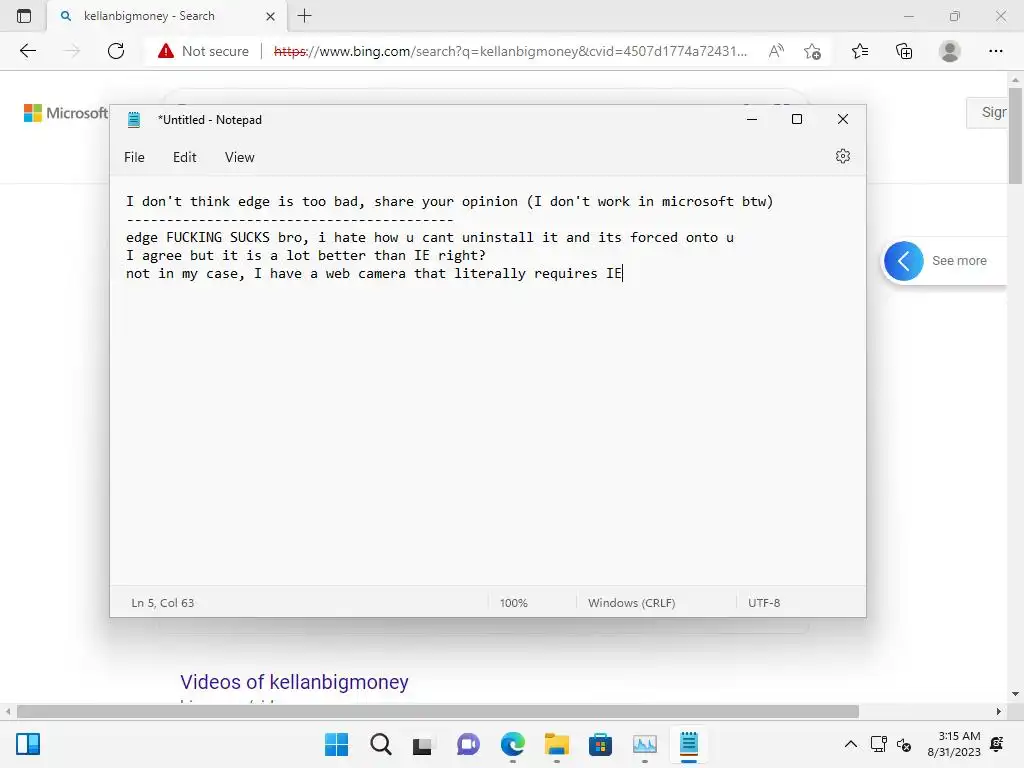The width and height of the screenshot is (1024, 768).
Task: Minimize the Notepad window
Action: 752,119
